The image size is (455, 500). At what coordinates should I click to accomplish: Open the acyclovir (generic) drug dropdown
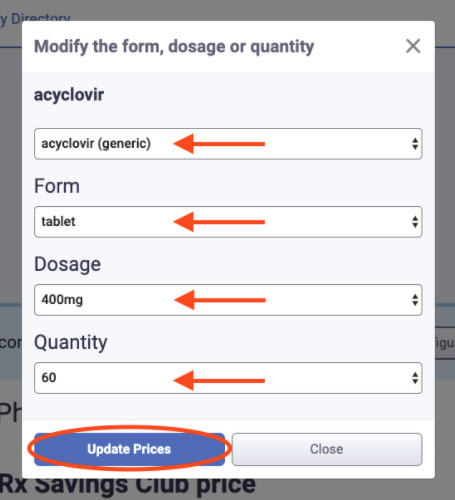click(x=228, y=144)
